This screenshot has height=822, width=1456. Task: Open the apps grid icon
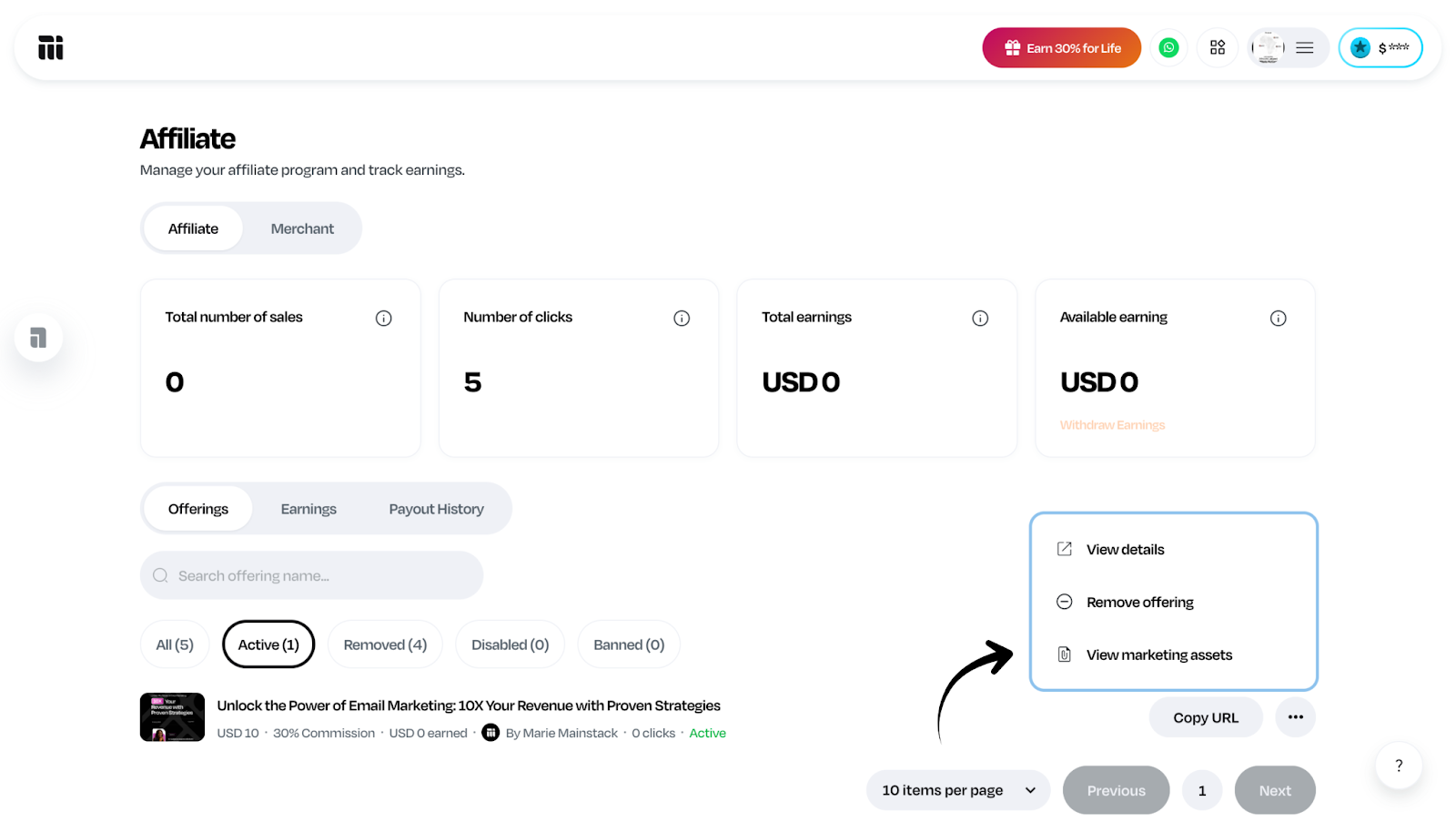(1217, 47)
